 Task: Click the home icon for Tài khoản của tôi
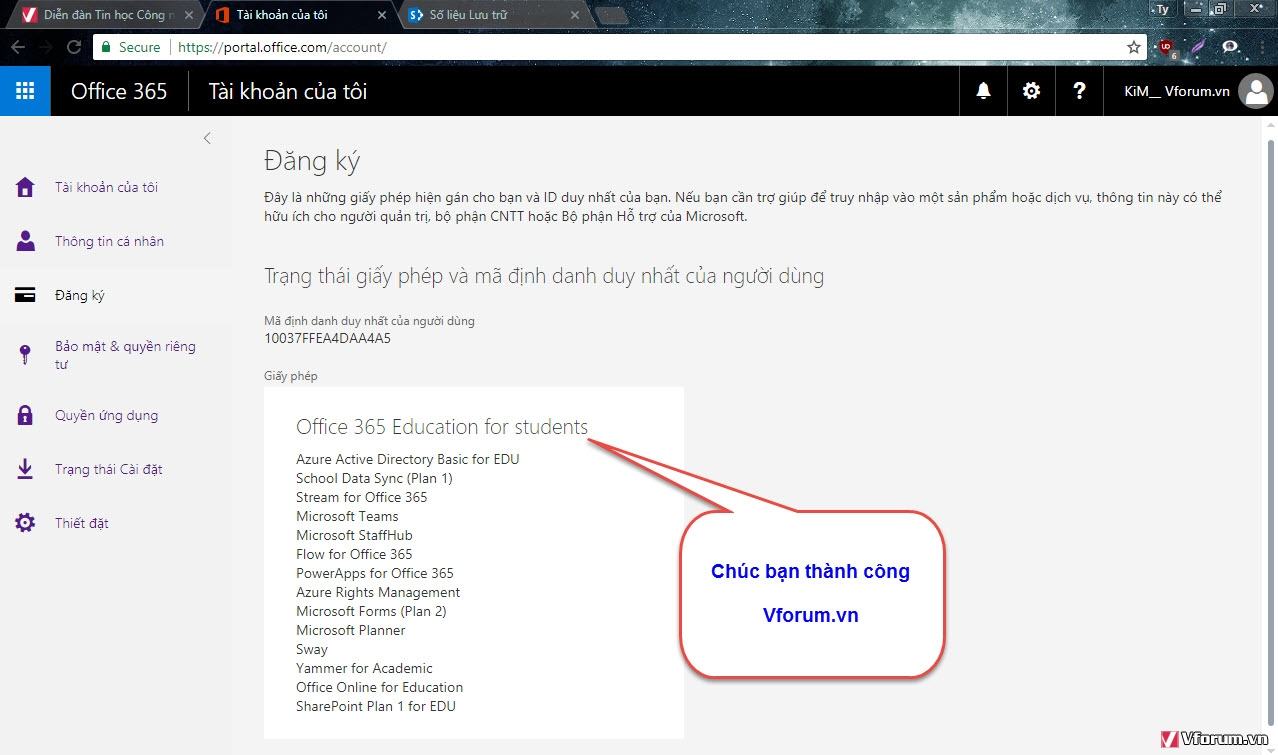[25, 187]
